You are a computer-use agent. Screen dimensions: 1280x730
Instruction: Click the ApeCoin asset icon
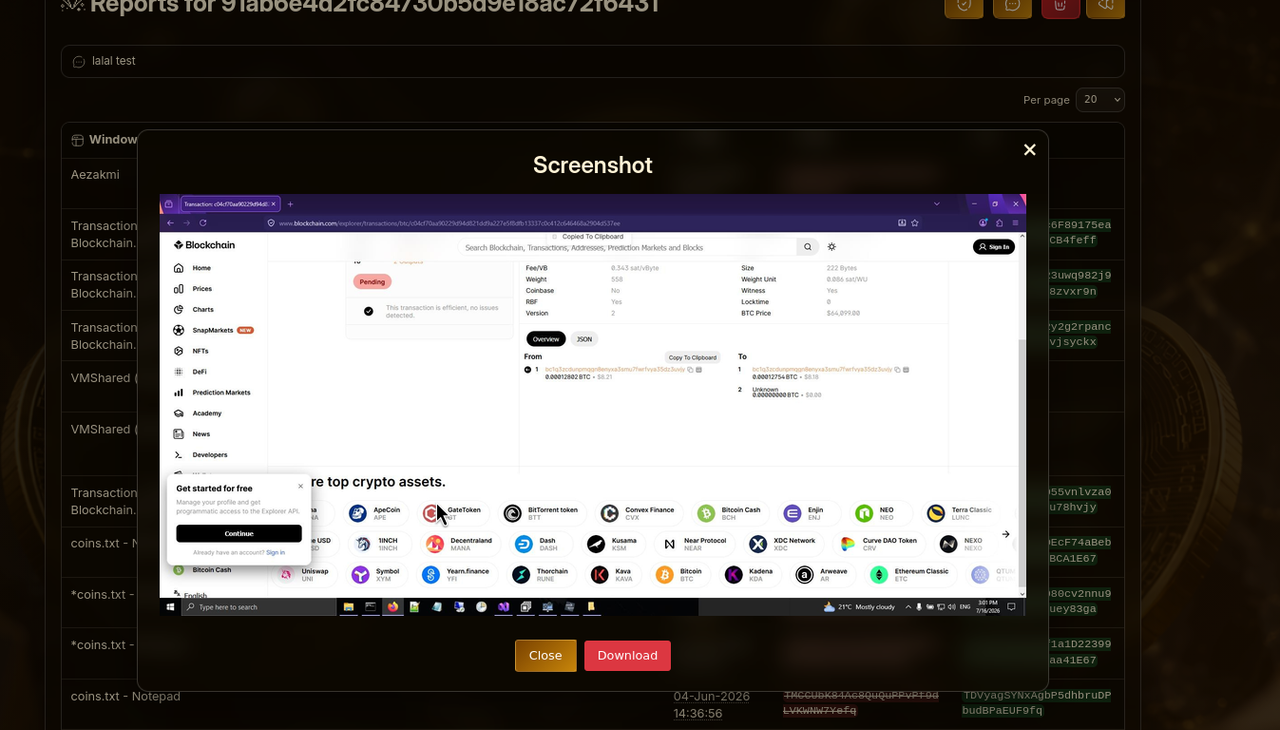(x=358, y=514)
